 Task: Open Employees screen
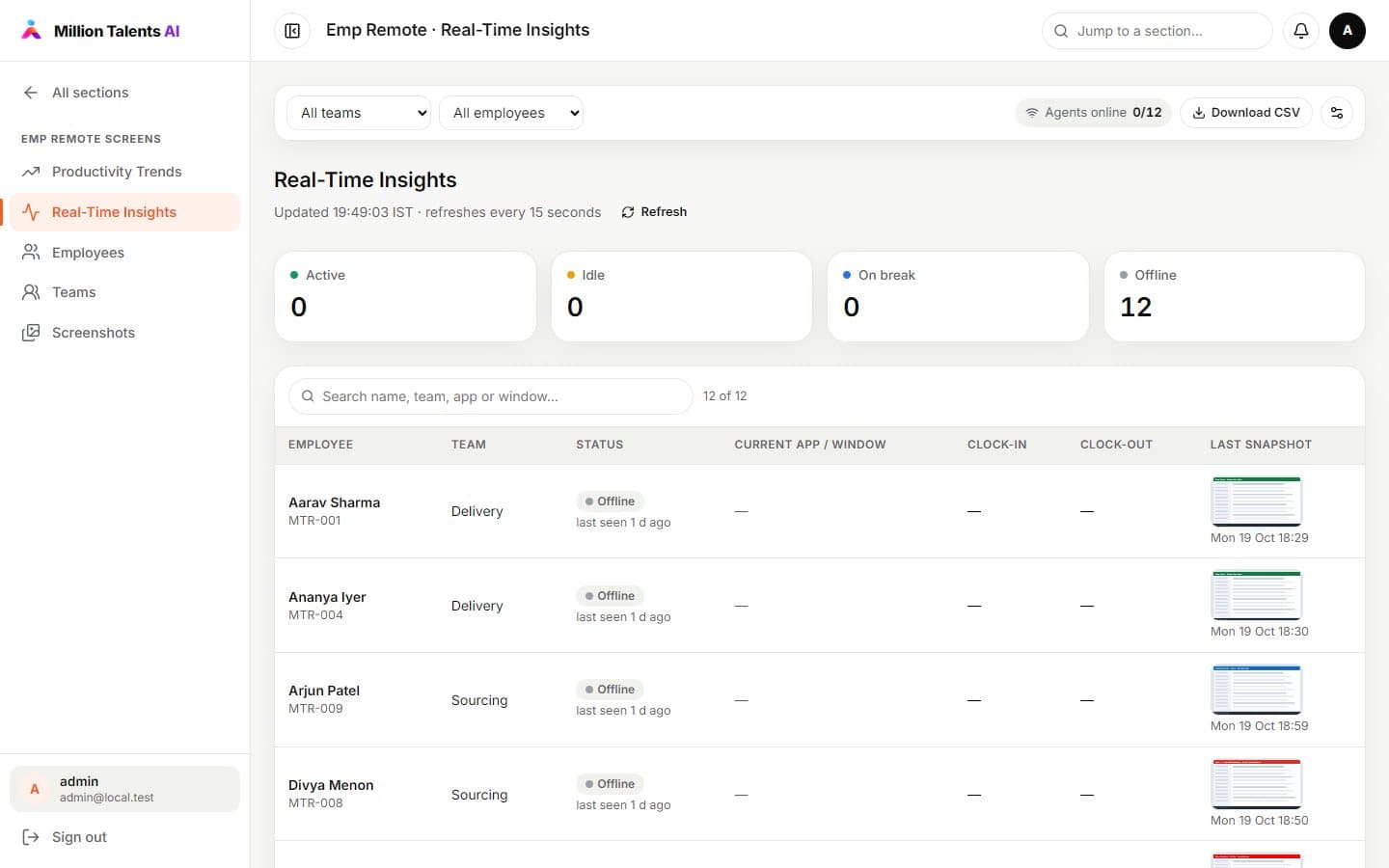(124, 253)
